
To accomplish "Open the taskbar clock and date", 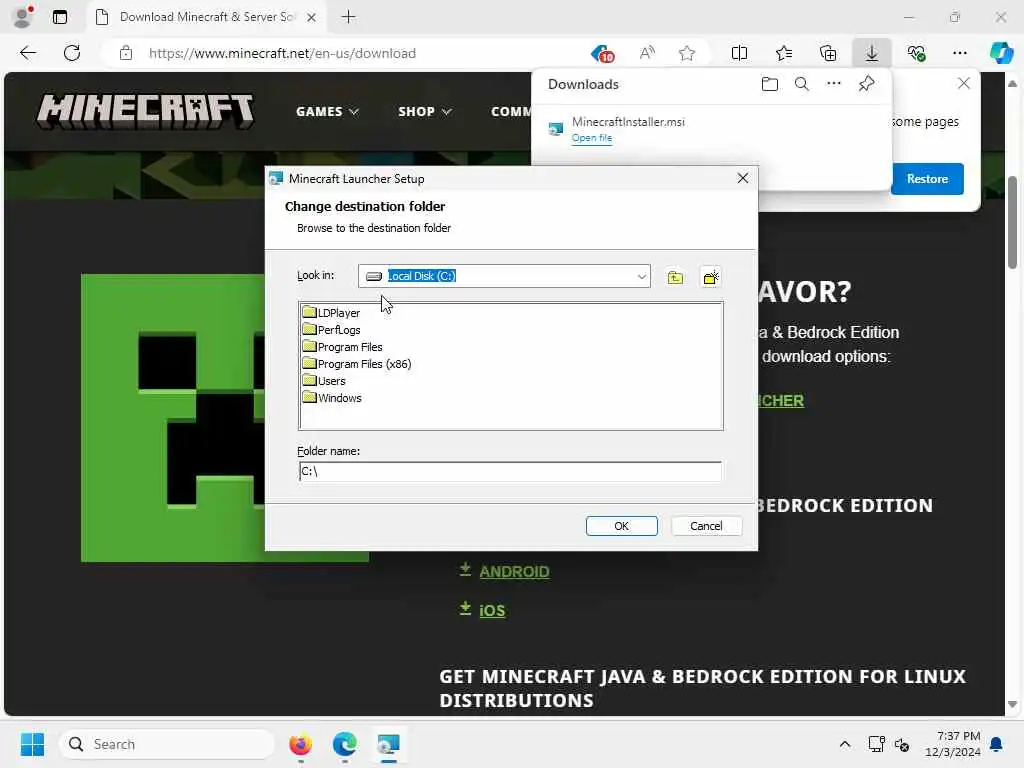I will (x=952, y=744).
